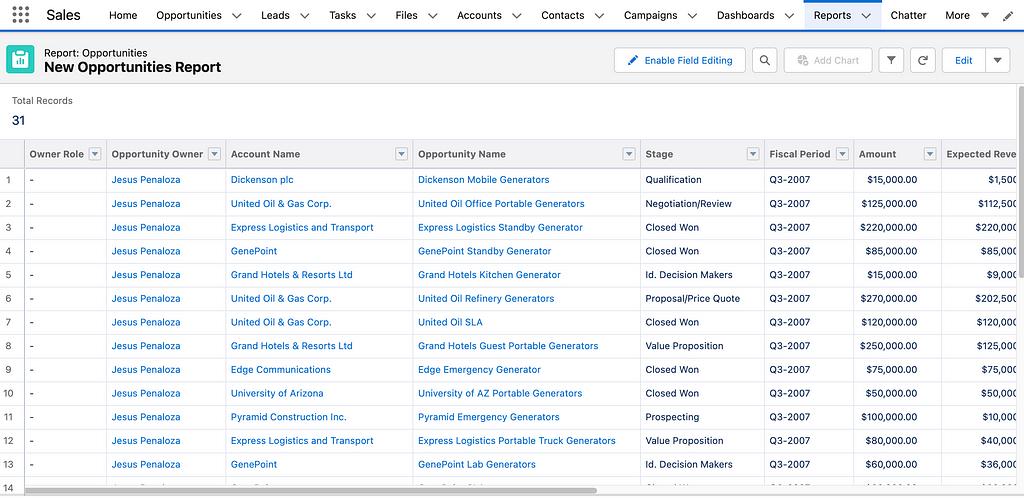
Task: Open Amount column sort dropdown
Action: [930, 154]
